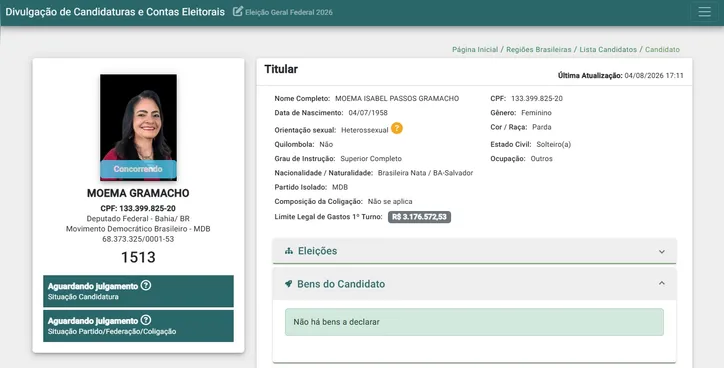Click Movimento Democrático Brasileiro - MDB text
724x368 pixels.
[x=138, y=229]
